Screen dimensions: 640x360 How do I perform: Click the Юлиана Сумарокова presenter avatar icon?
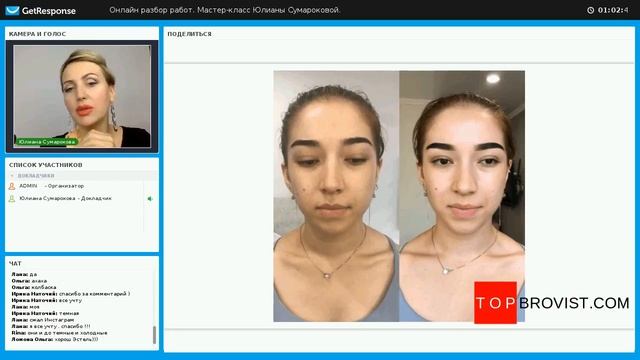click(x=12, y=199)
